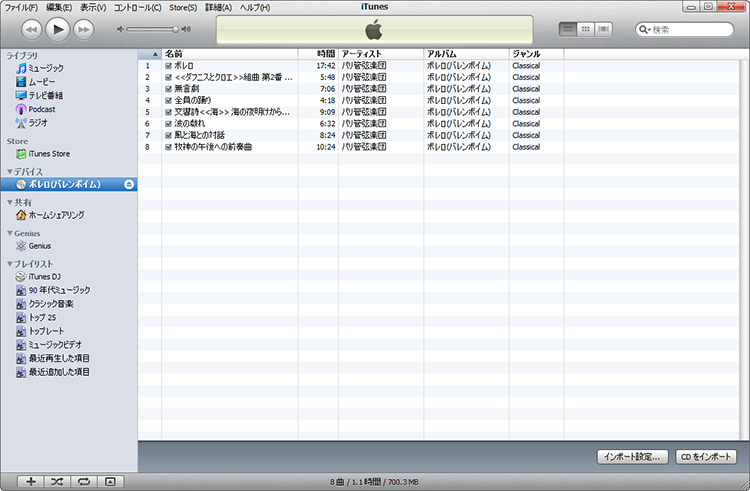This screenshot has width=750, height=491.
Task: Show or hide artwork viewer button
Action: tap(110, 481)
